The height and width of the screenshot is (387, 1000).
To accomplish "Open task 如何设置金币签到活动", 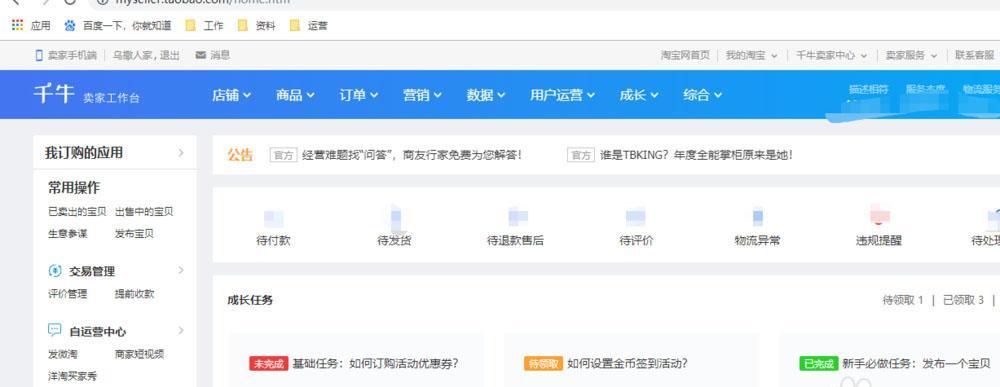I will coord(628,364).
